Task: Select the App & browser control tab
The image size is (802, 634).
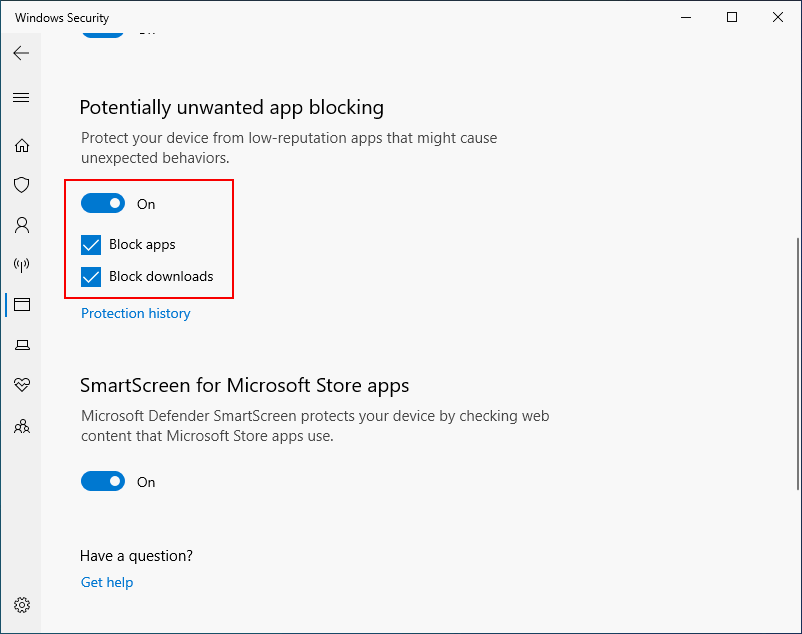Action: [x=21, y=304]
